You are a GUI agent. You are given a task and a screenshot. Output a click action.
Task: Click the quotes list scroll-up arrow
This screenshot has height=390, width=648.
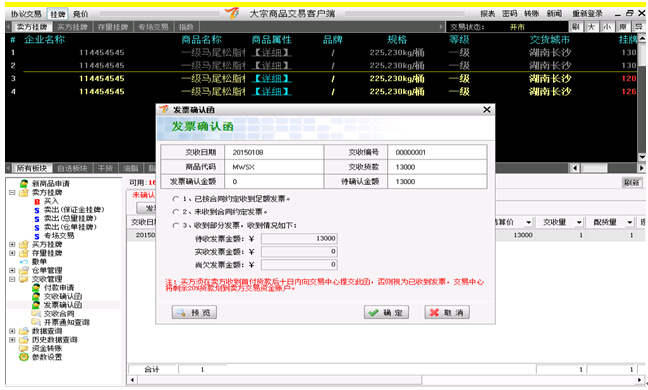pos(642,38)
